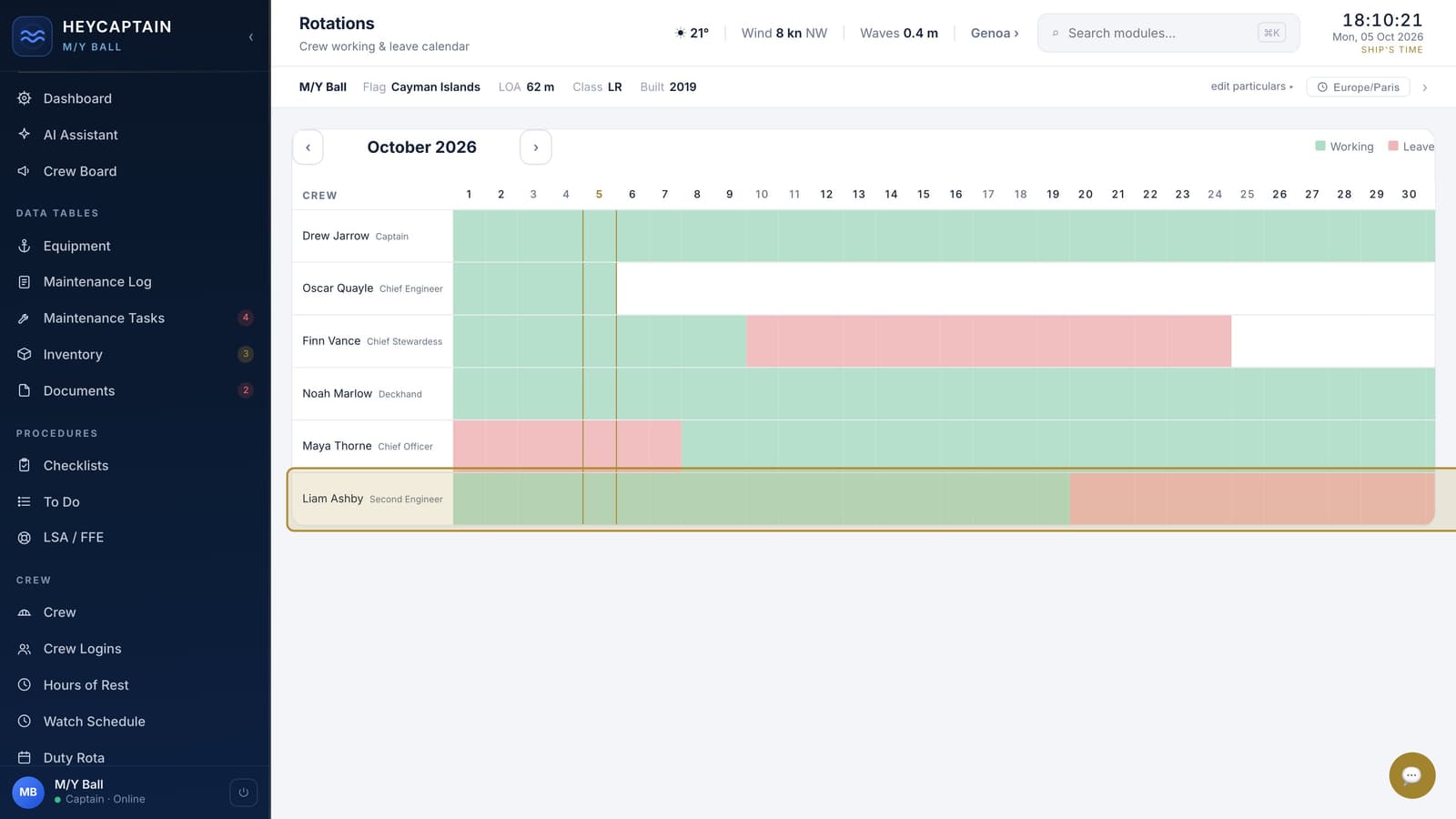Screen dimensions: 1456x819
Task: Click Maya Thorne leave bar
Action: pos(567,446)
